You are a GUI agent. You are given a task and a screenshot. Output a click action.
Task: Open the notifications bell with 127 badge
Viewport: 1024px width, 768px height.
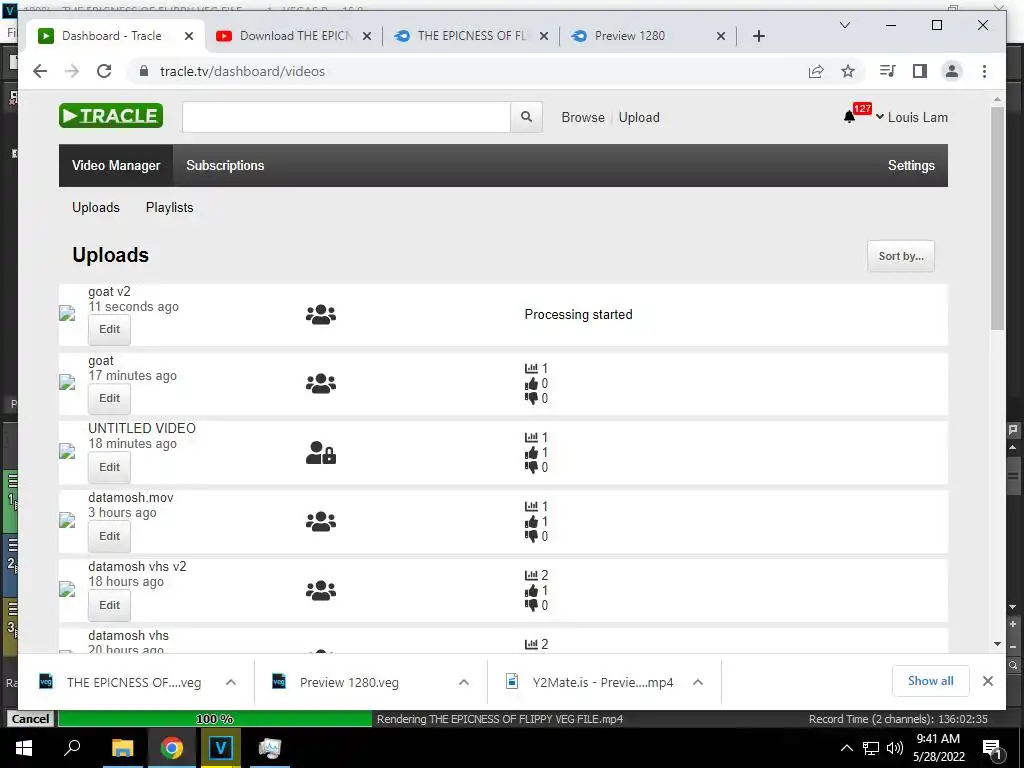pos(849,117)
